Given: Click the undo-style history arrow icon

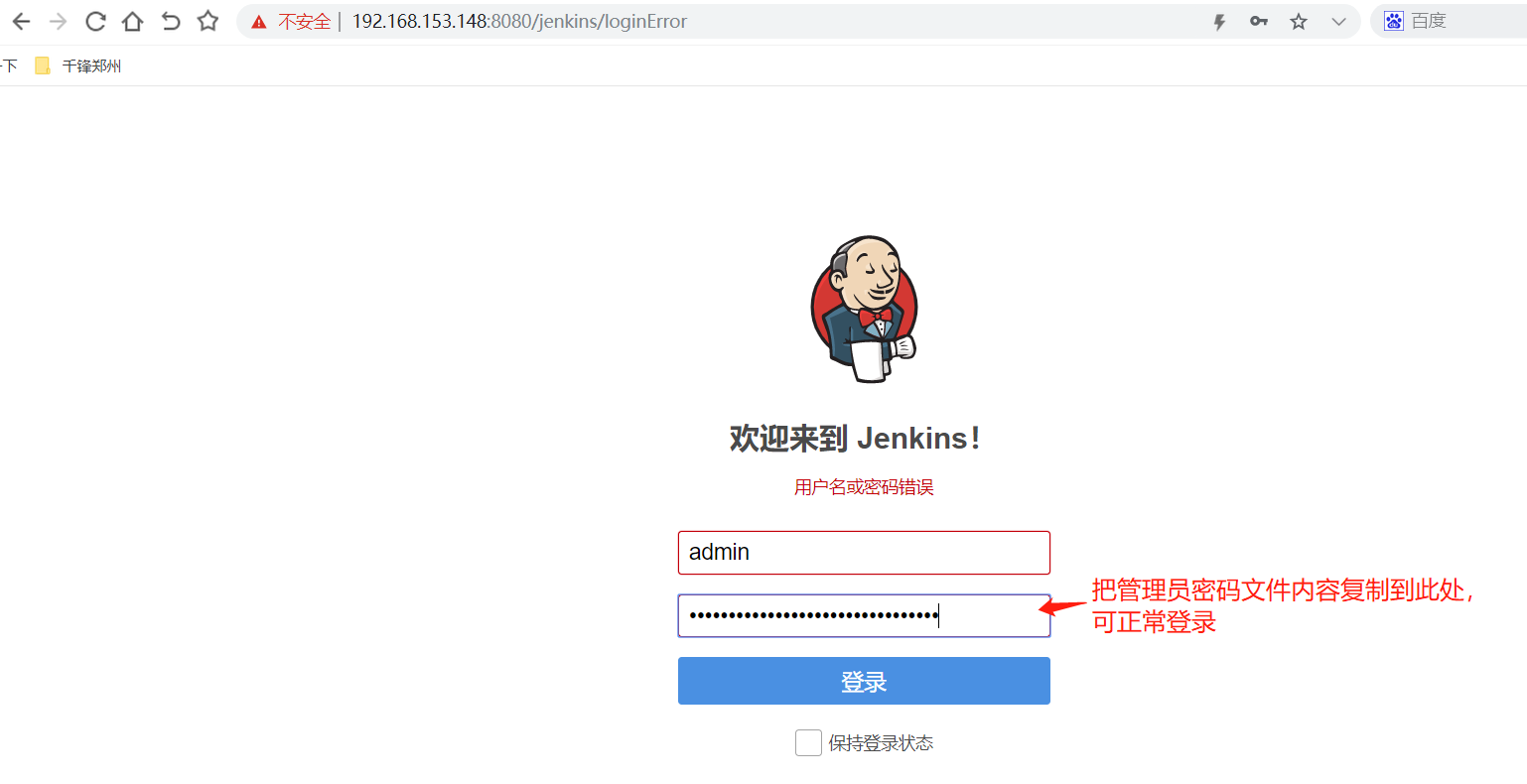Looking at the screenshot, I should [x=170, y=20].
